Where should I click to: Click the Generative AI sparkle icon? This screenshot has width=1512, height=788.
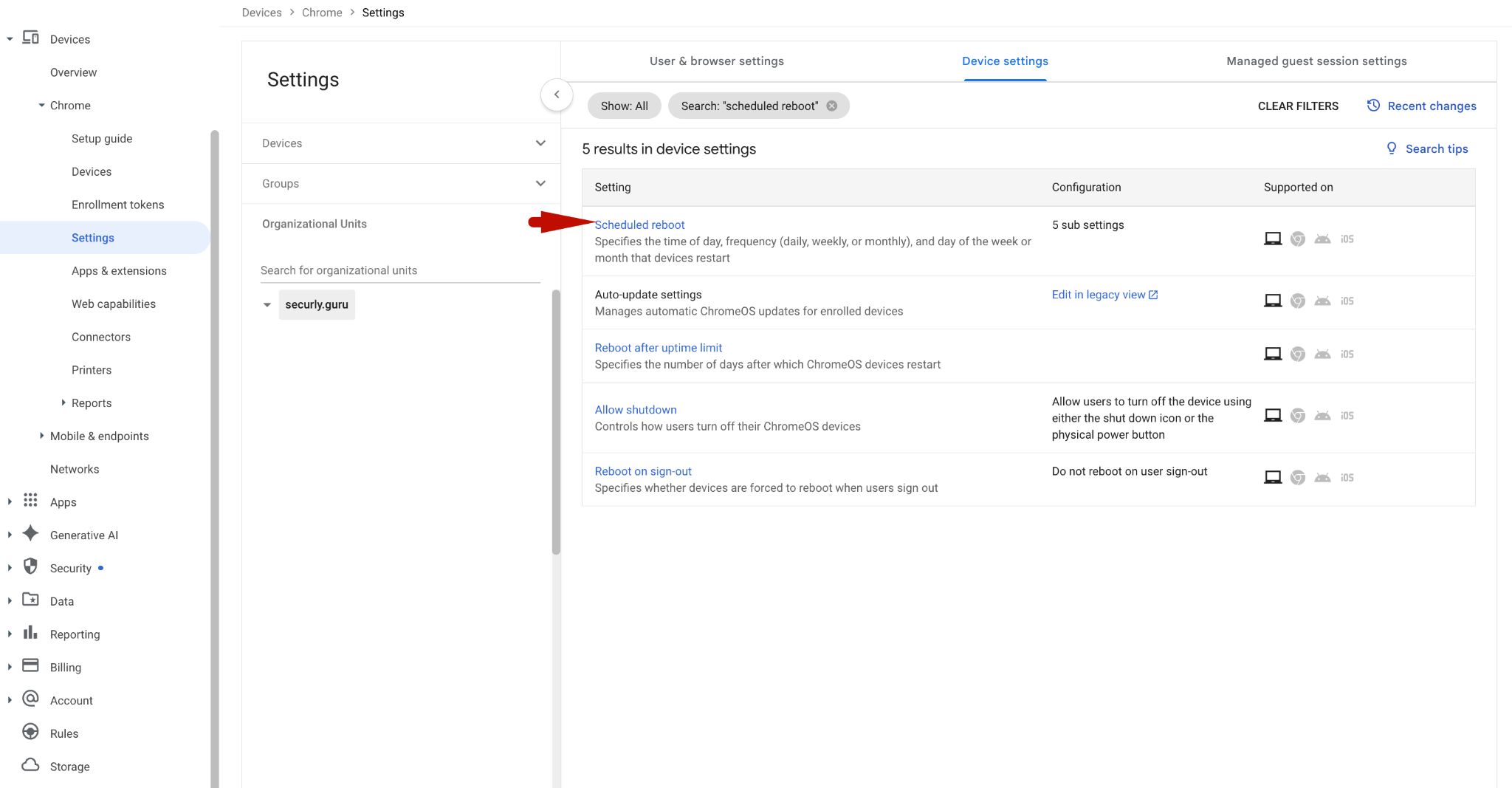(x=30, y=534)
